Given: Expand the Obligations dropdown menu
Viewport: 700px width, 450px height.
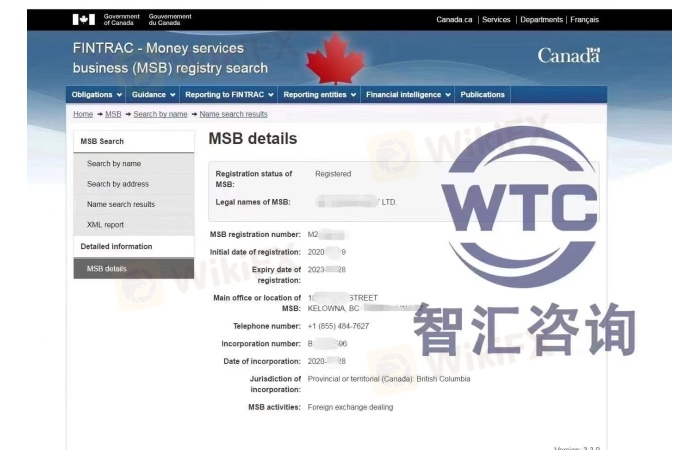Looking at the screenshot, I should pos(96,95).
